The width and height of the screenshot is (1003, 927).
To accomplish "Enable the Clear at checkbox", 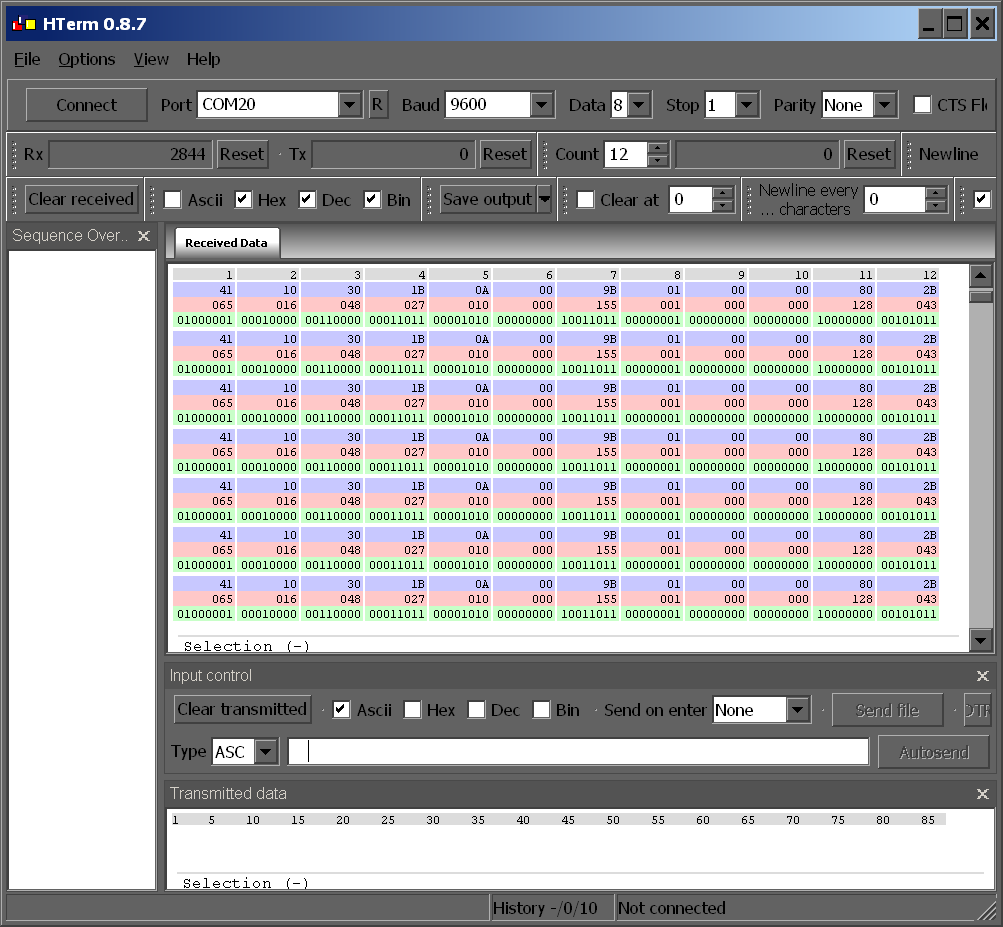I will (585, 200).
